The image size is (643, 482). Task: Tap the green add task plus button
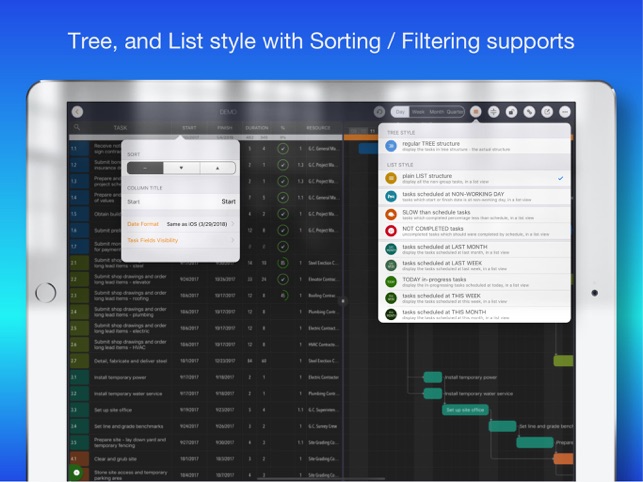click(x=76, y=473)
